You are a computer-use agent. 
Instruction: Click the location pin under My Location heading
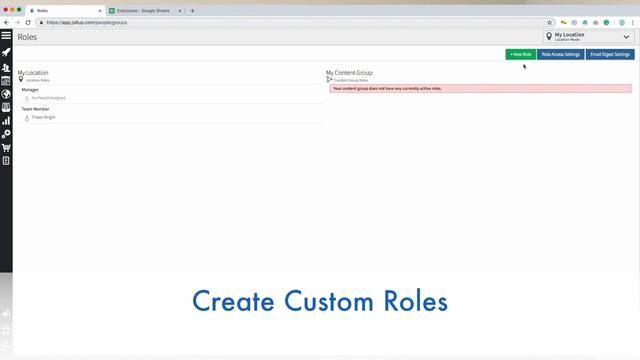click(x=21, y=80)
